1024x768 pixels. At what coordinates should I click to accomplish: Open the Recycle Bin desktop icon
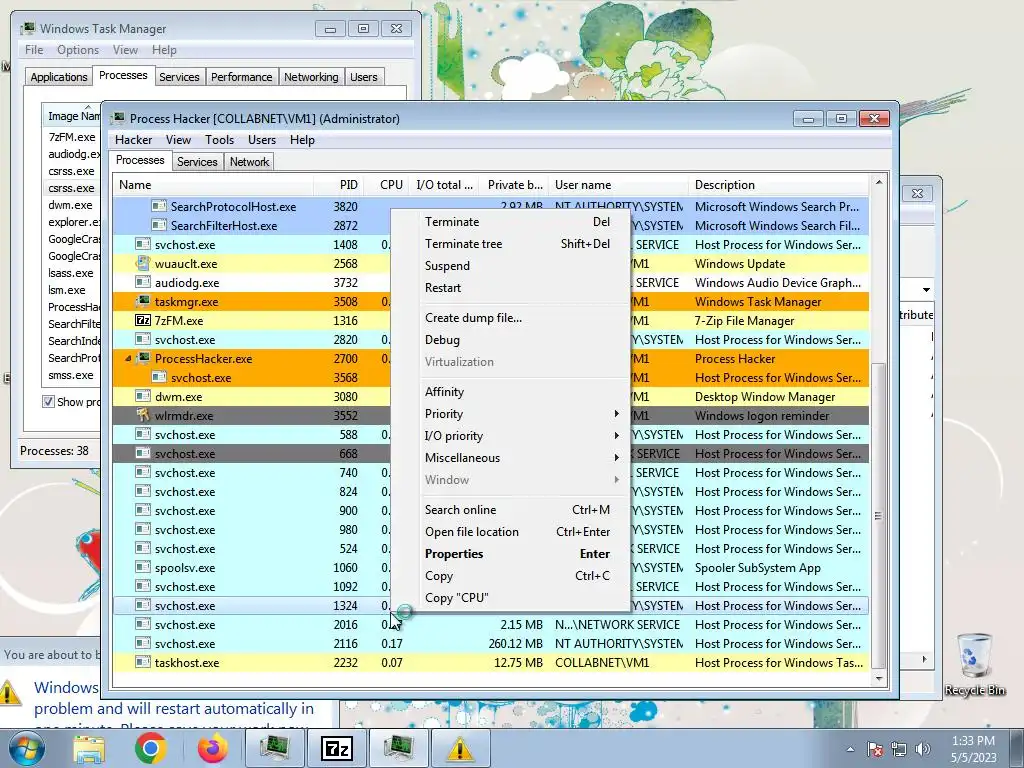[975, 664]
